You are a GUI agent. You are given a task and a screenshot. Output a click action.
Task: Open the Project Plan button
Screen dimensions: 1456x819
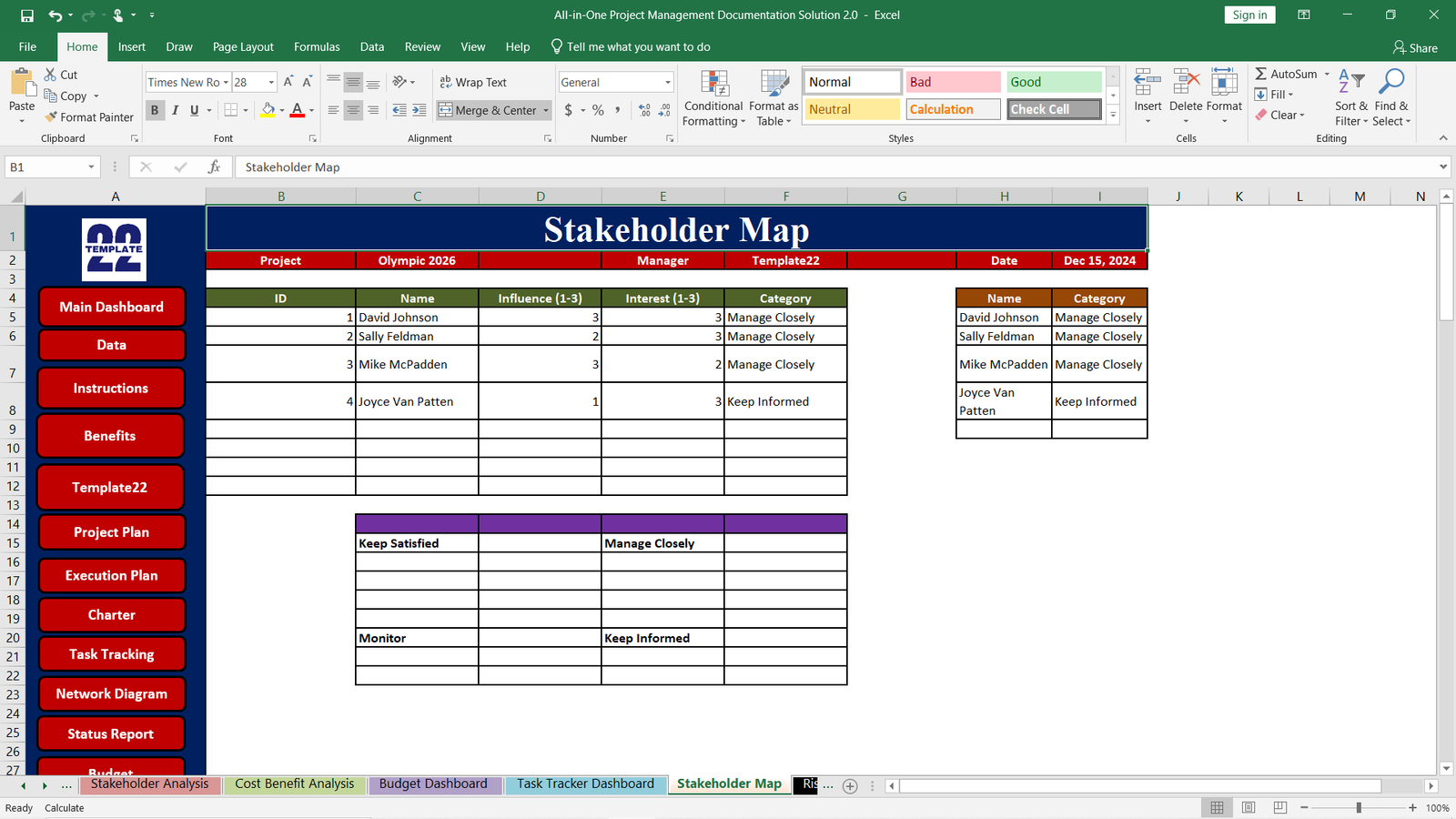coord(112,532)
